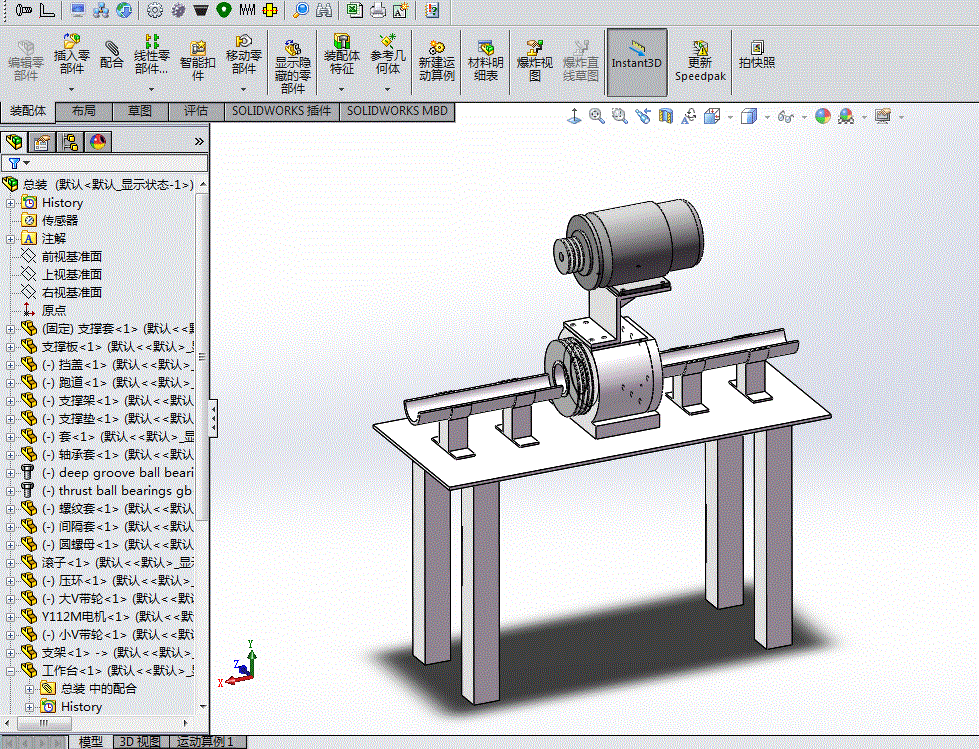Open the PropertyManager tab icon
This screenshot has width=979, height=749.
pyautogui.click(x=41, y=142)
